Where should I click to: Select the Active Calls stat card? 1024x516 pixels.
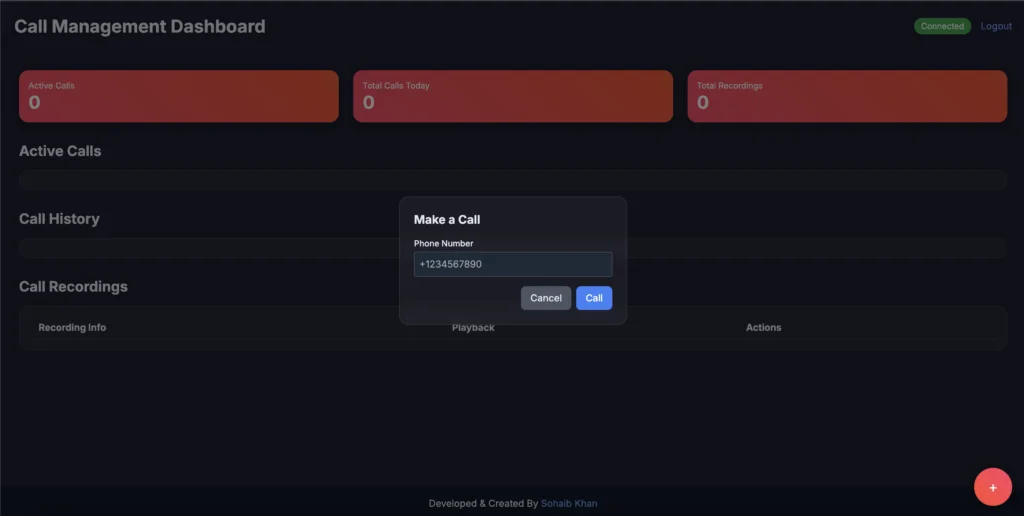click(178, 96)
